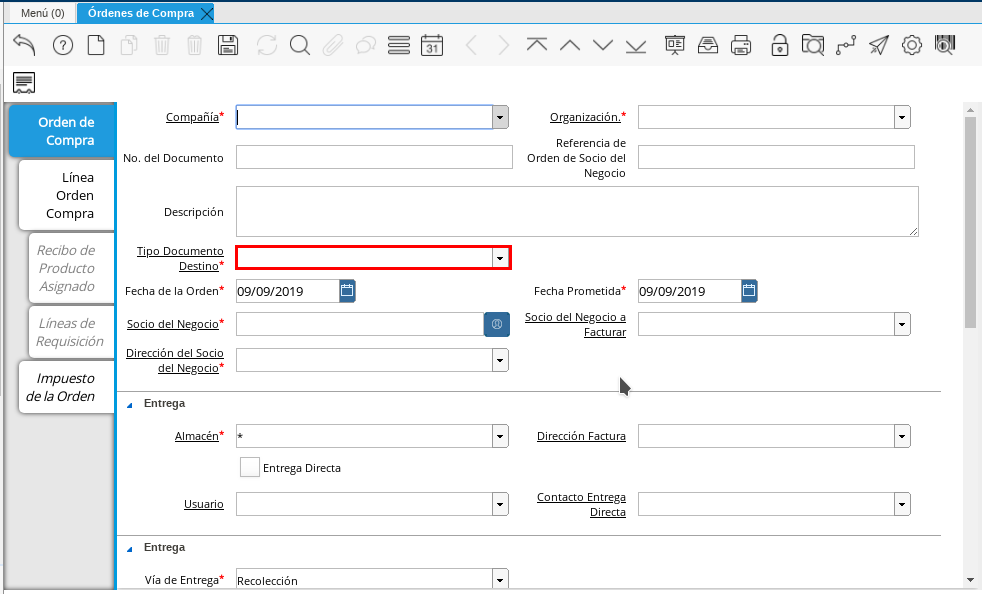Save the record with the floppy disk icon
The width and height of the screenshot is (982, 594).
coord(228,45)
